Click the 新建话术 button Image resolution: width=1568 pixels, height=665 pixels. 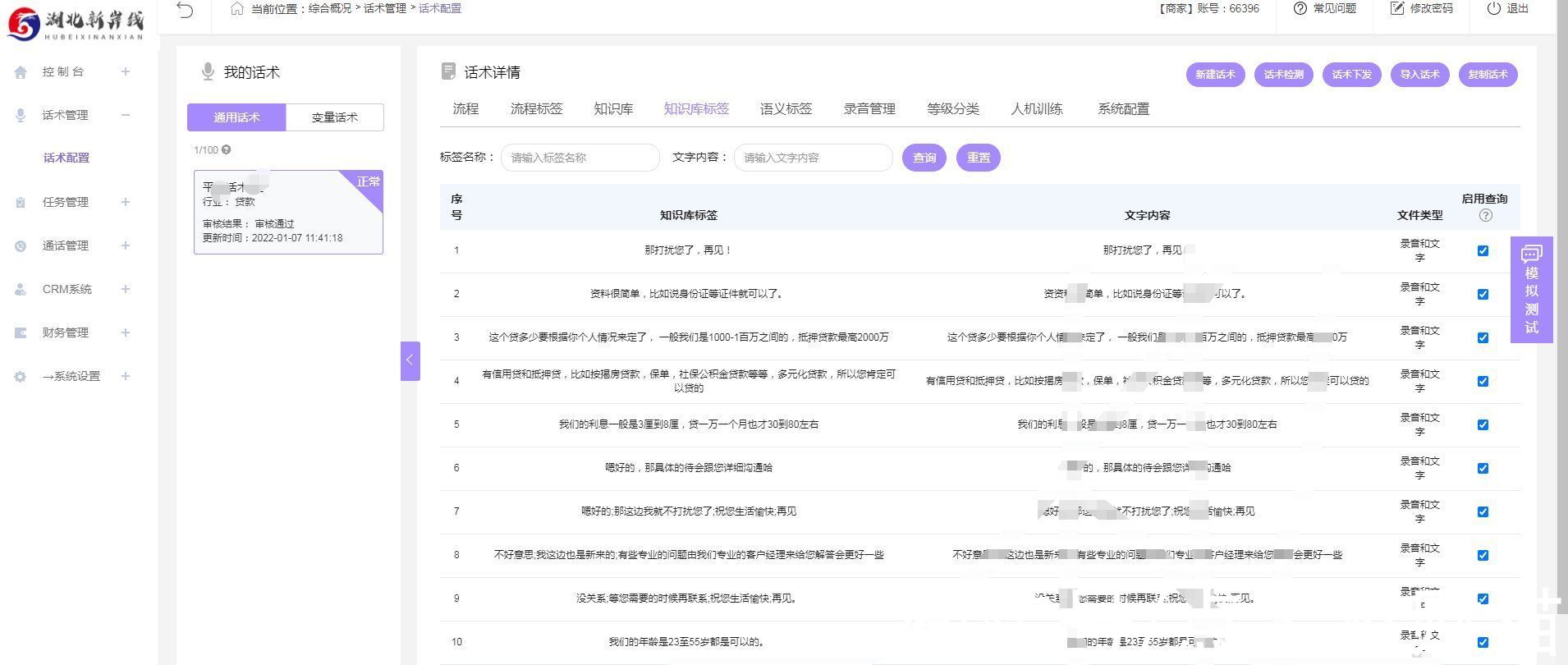pos(1215,75)
